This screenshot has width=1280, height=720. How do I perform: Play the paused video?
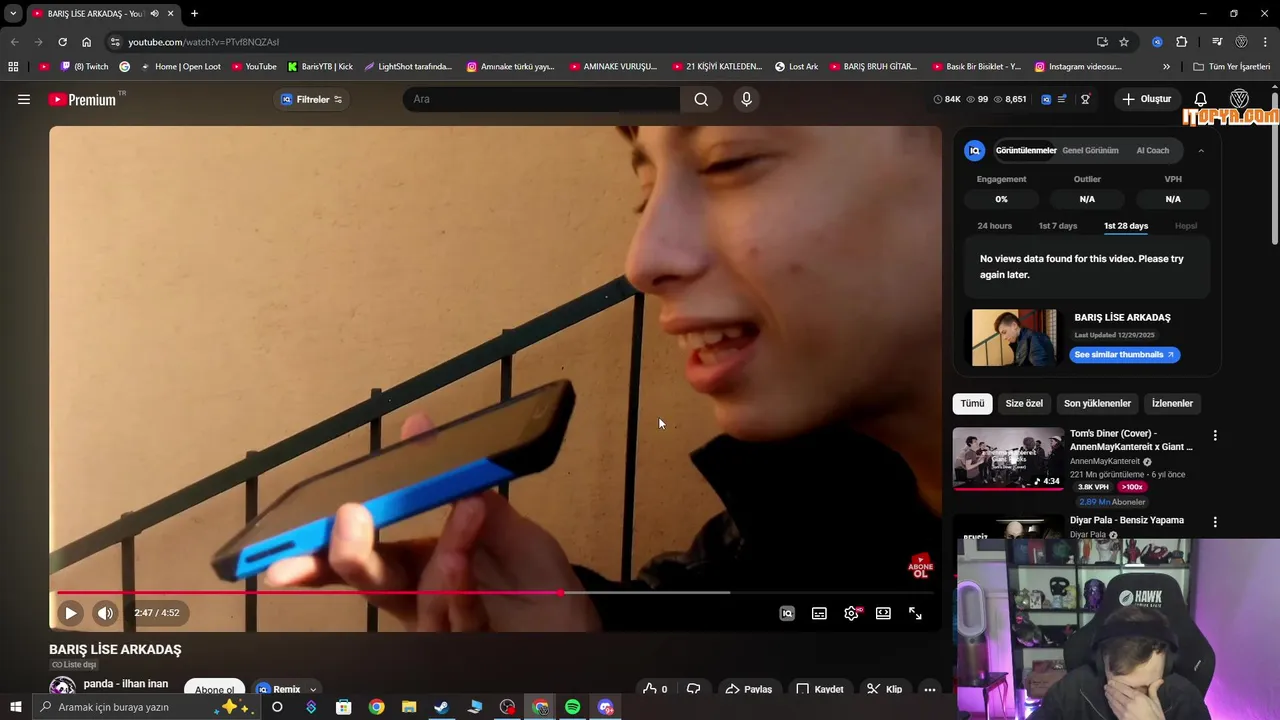[70, 613]
